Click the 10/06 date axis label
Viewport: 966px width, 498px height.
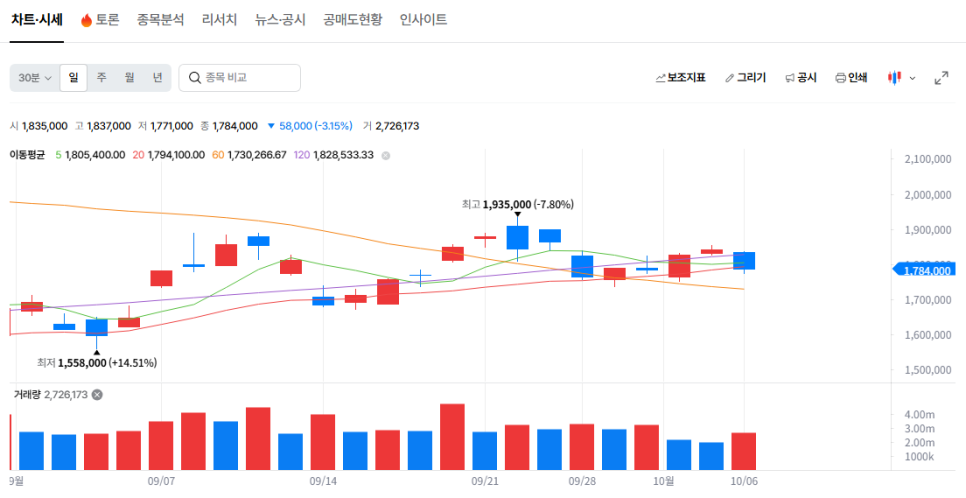coord(744,480)
